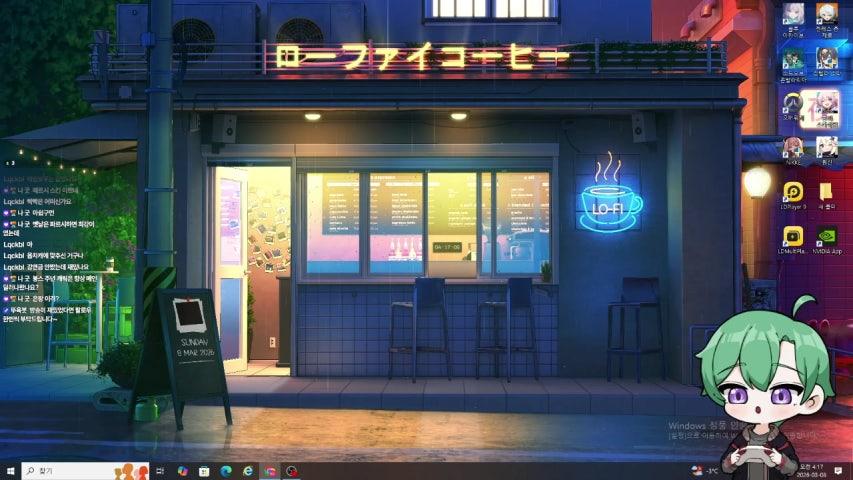This screenshot has height=480, width=853.
Task: Select the 새 폴더 folder icon
Action: point(826,196)
